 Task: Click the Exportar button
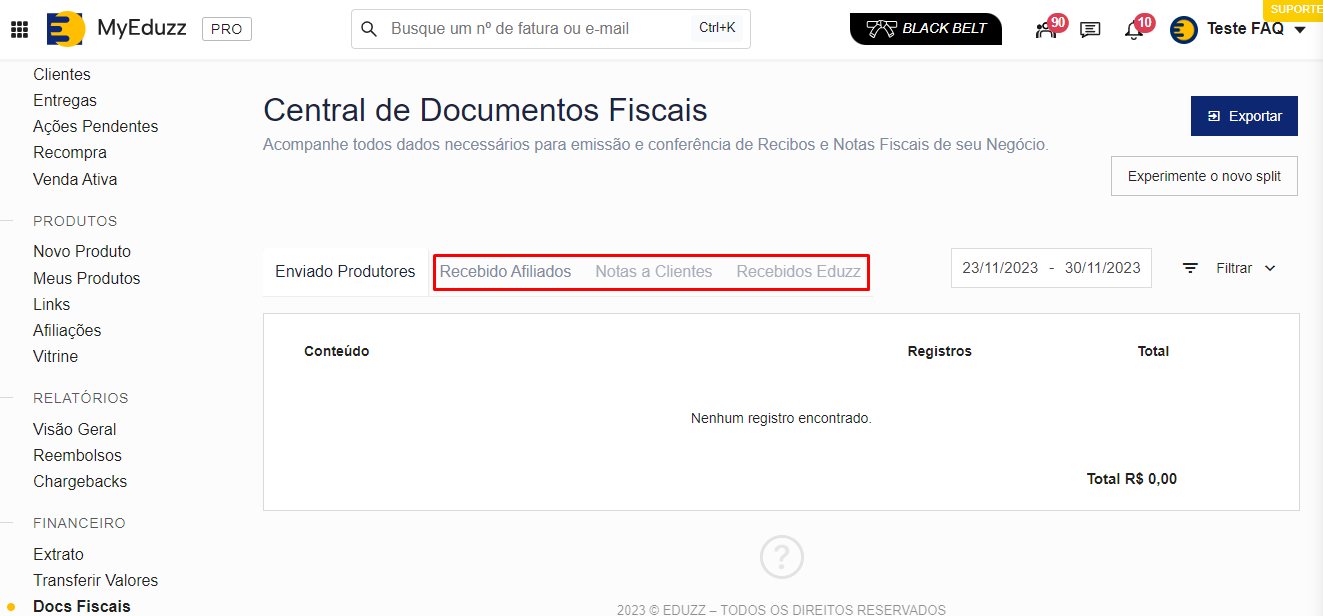(1243, 116)
